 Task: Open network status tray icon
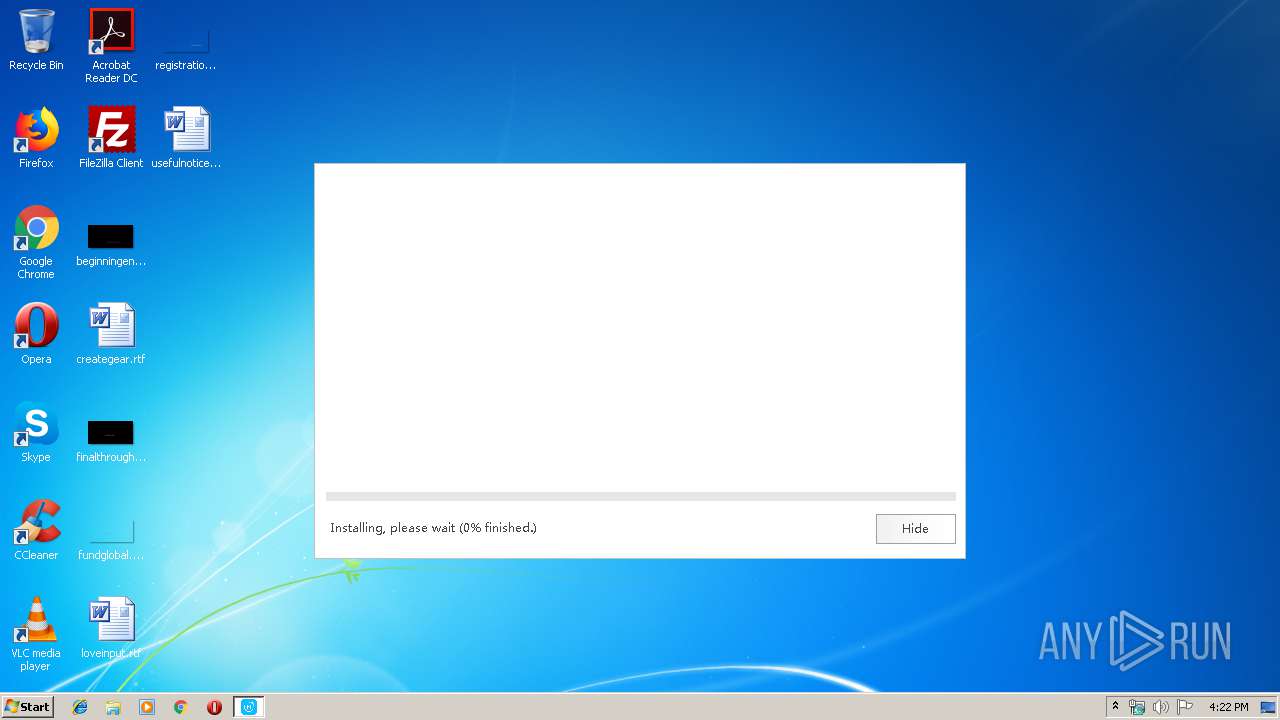(x=1137, y=707)
